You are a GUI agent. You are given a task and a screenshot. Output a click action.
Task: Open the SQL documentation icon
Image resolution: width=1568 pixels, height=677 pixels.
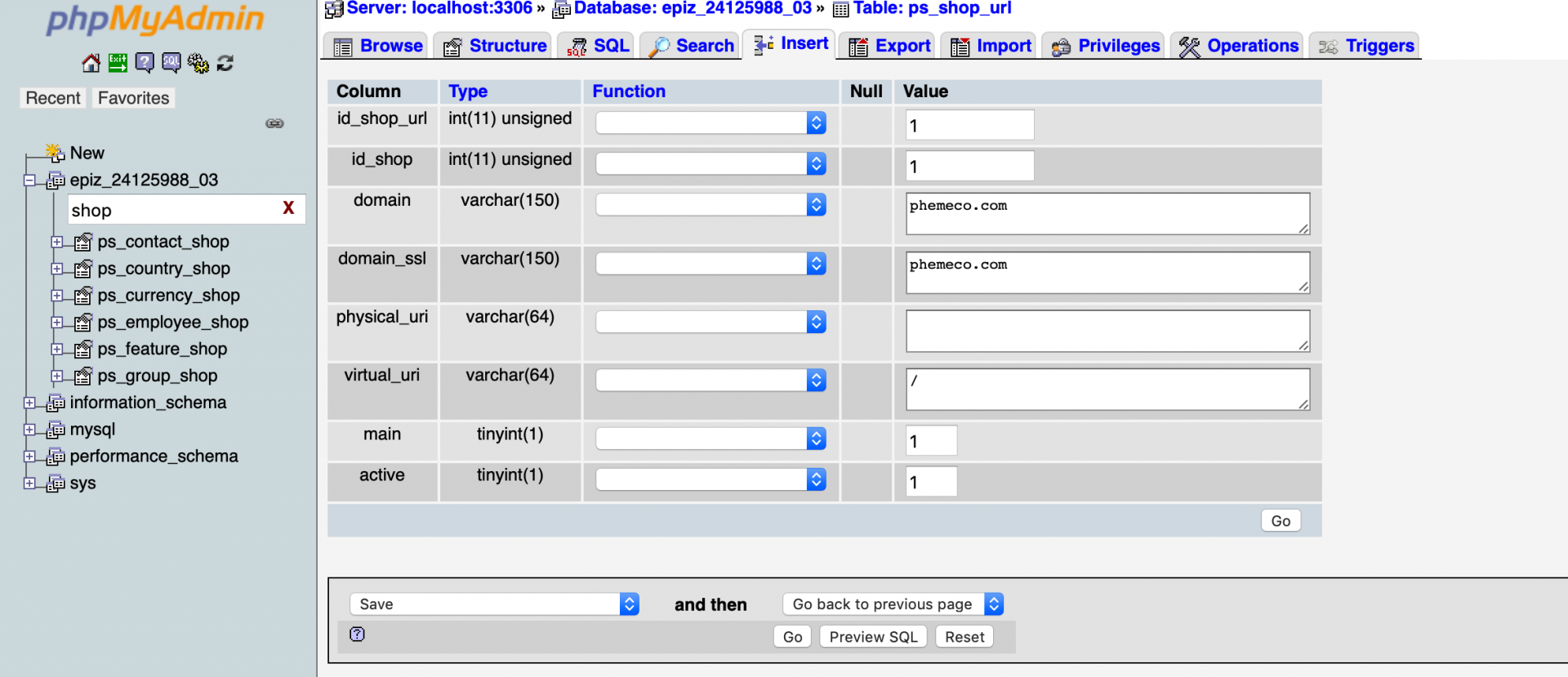[x=171, y=63]
